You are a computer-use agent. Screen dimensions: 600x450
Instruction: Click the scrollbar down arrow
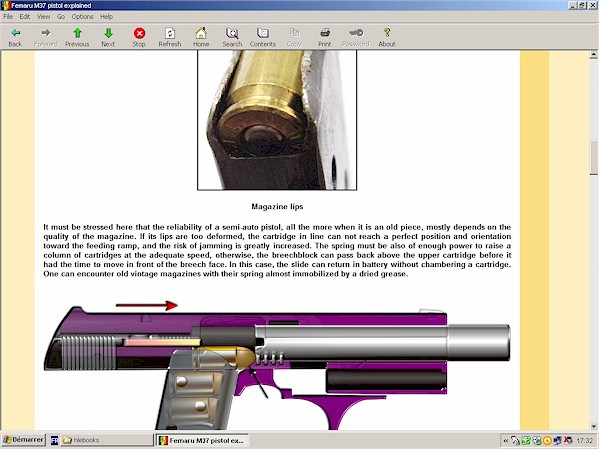593,426
